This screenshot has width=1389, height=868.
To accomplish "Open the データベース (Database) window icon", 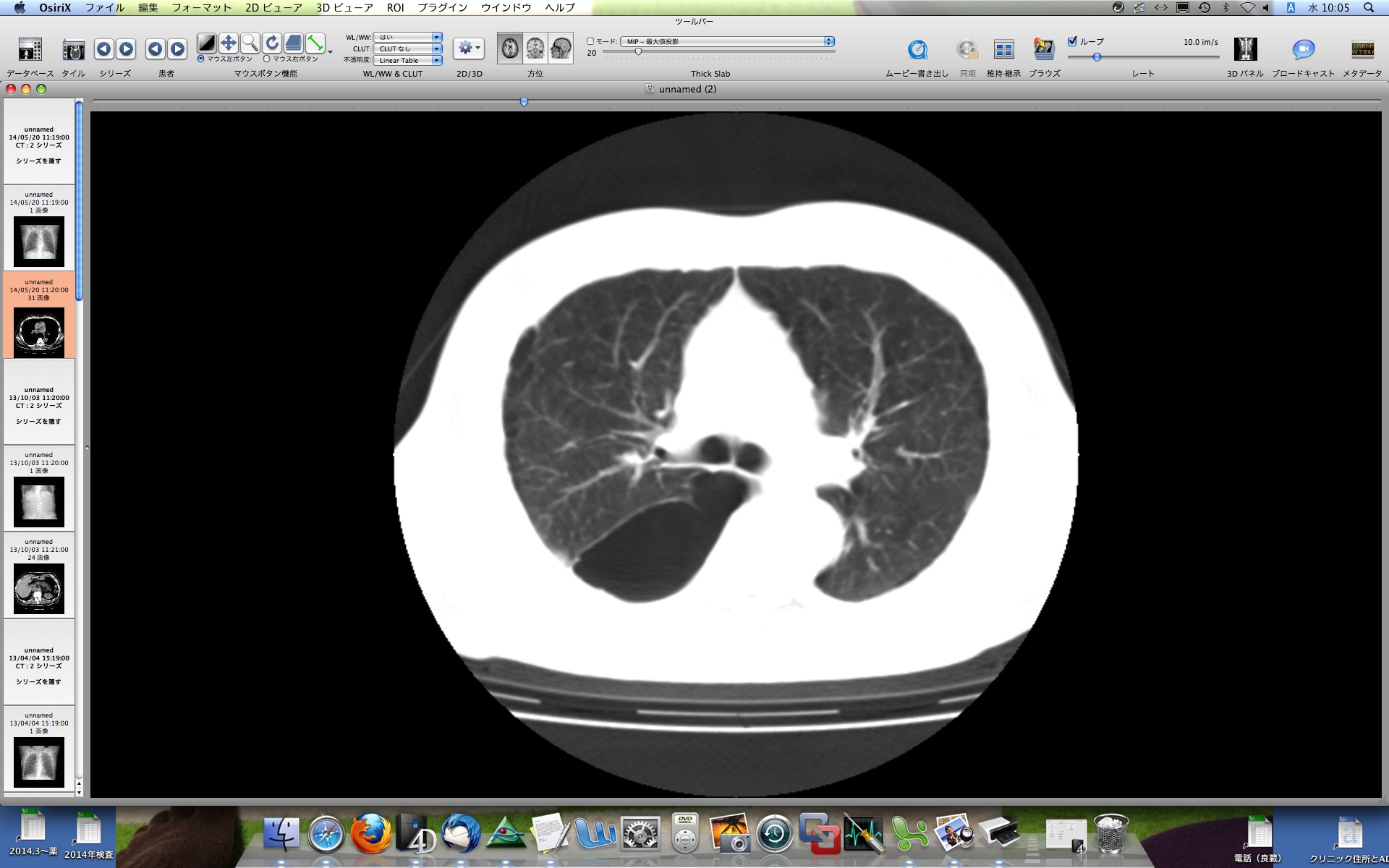I will pos(30,50).
